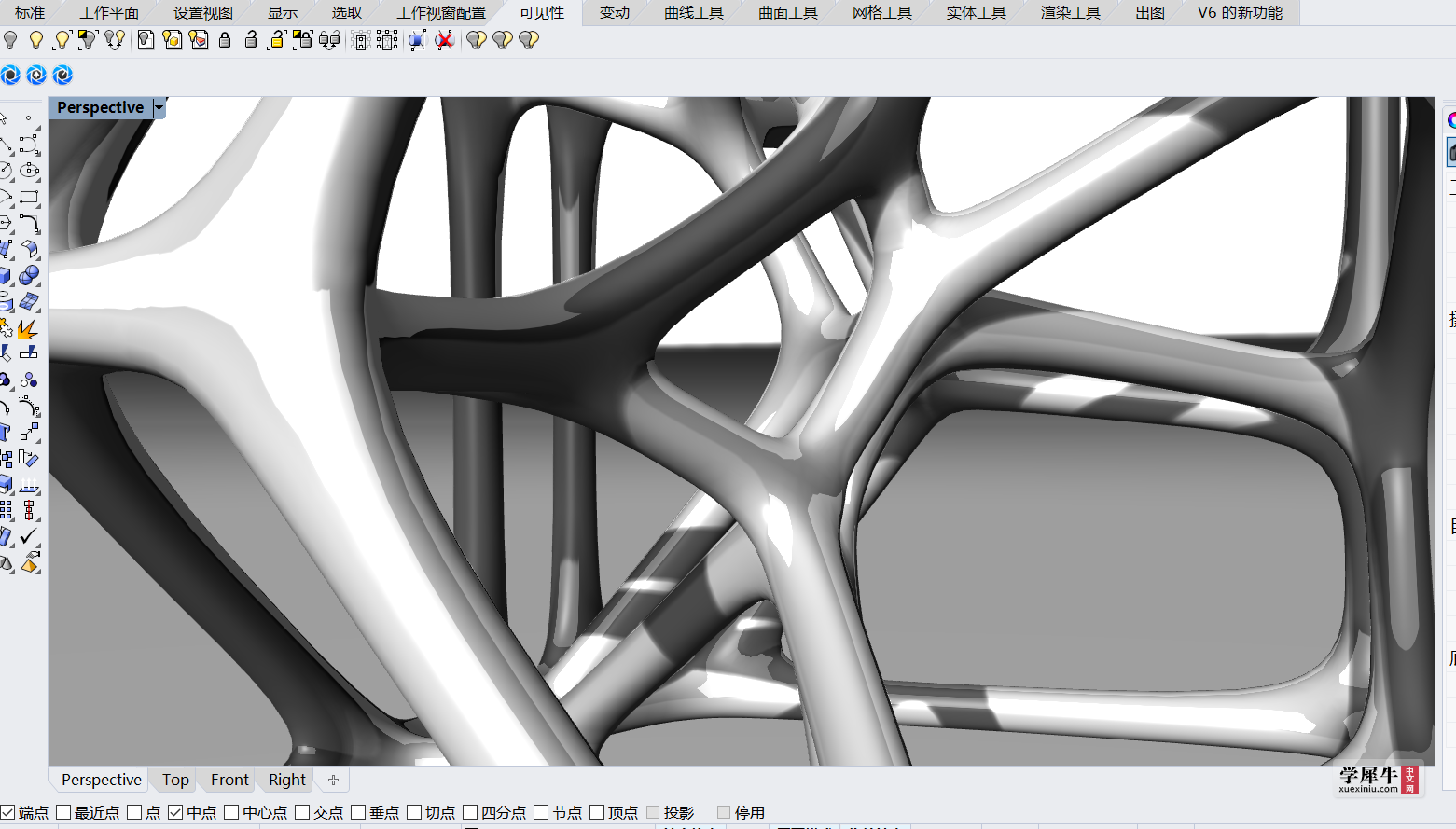Click the Array grid tool icon
Image resolution: width=1456 pixels, height=829 pixels.
point(7,510)
